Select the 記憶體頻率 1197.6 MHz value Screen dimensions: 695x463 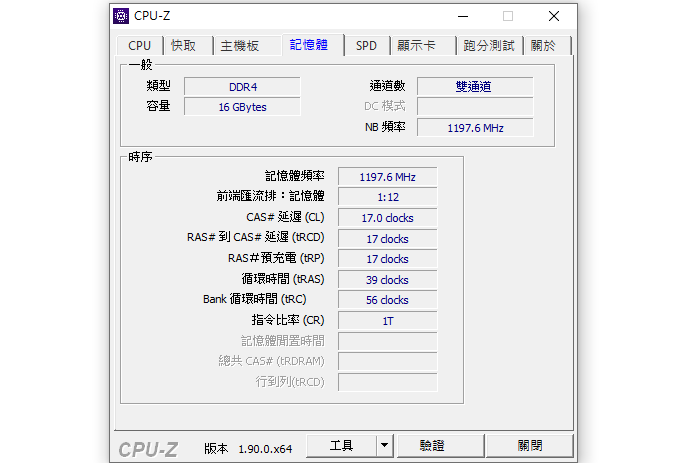pyautogui.click(x=387, y=177)
